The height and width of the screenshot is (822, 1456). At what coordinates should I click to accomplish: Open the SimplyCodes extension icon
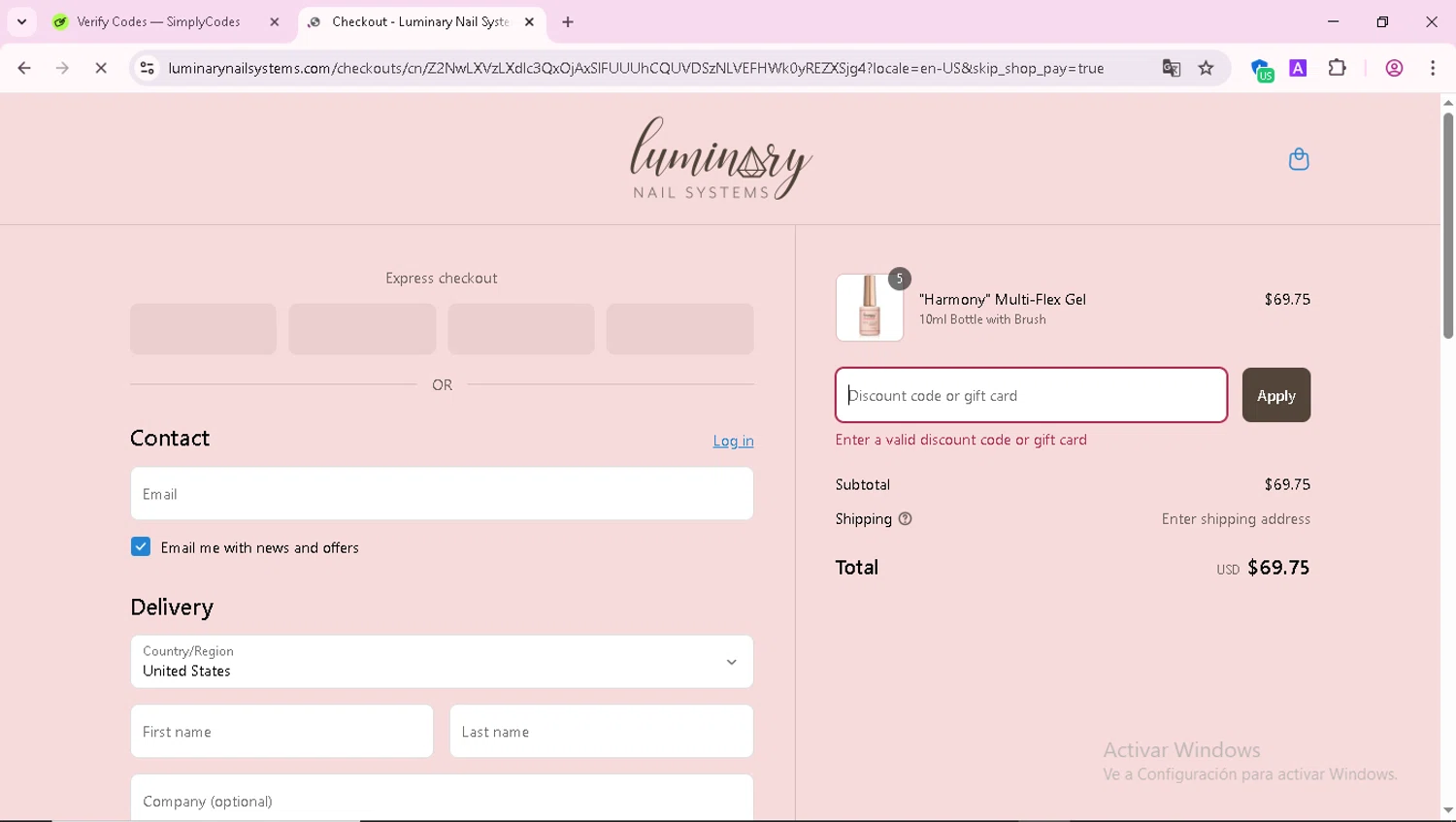click(x=1261, y=70)
